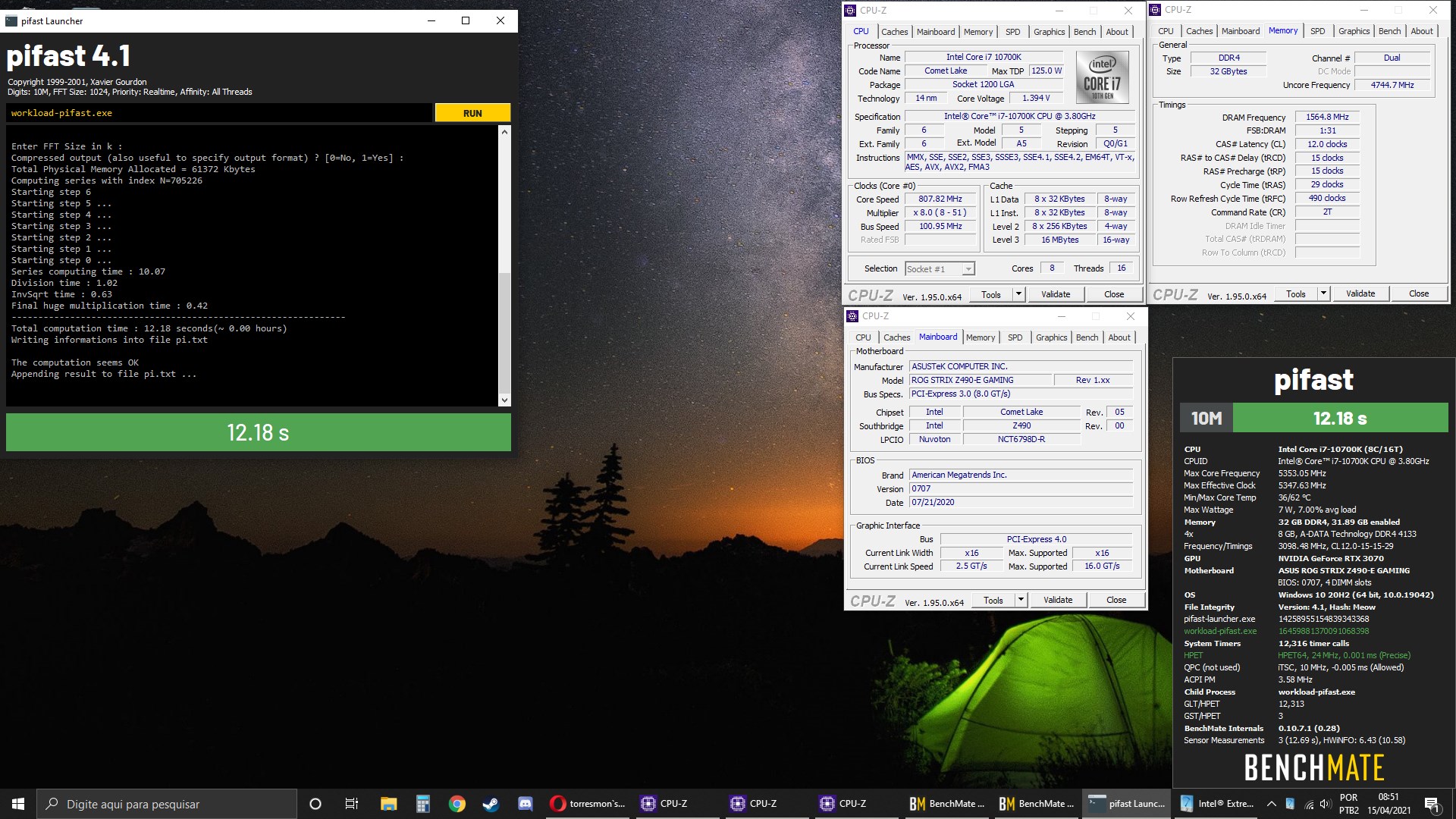The image size is (1456, 819).
Task: Open SPD tab in CPU-Z Memory window
Action: [1318, 31]
